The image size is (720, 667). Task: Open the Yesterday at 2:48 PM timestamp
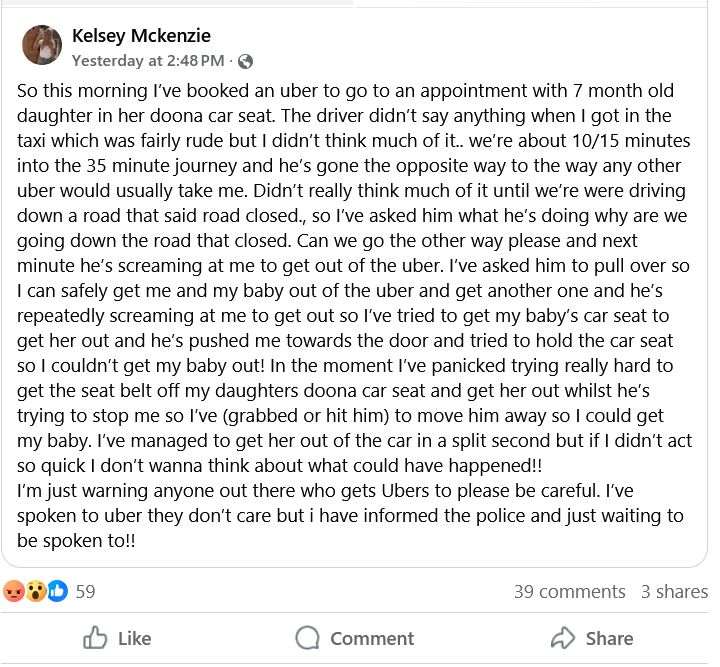pyautogui.click(x=148, y=61)
